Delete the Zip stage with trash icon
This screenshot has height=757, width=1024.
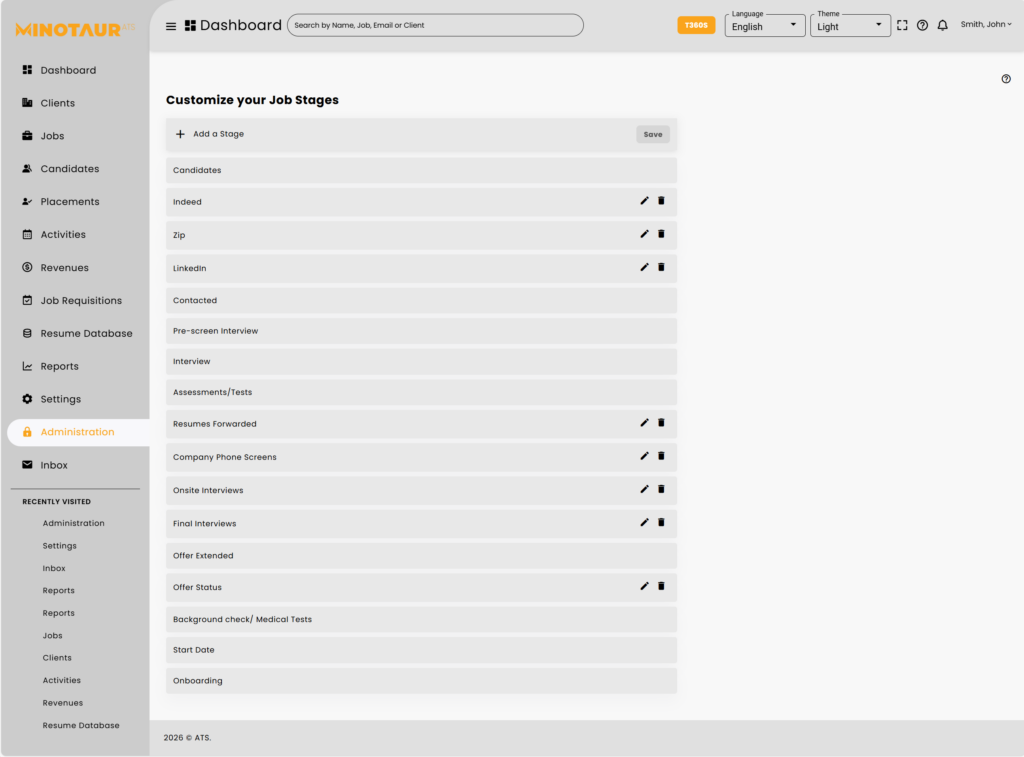(661, 234)
